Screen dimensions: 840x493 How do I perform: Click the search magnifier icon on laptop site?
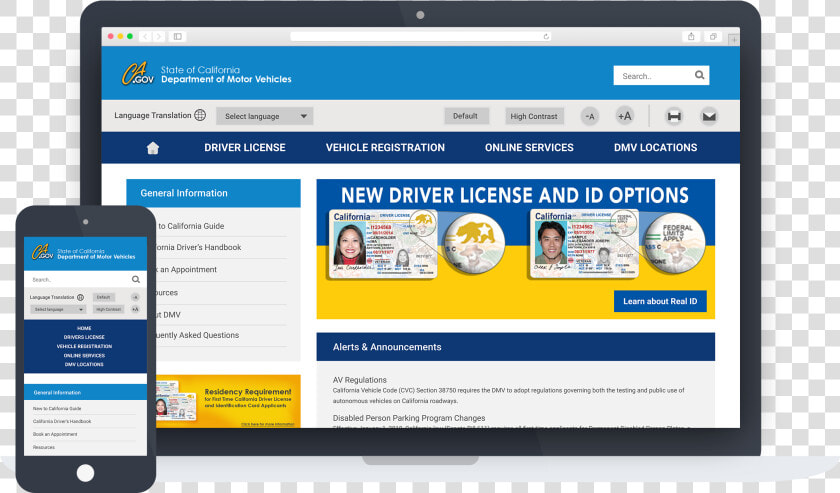[699, 76]
